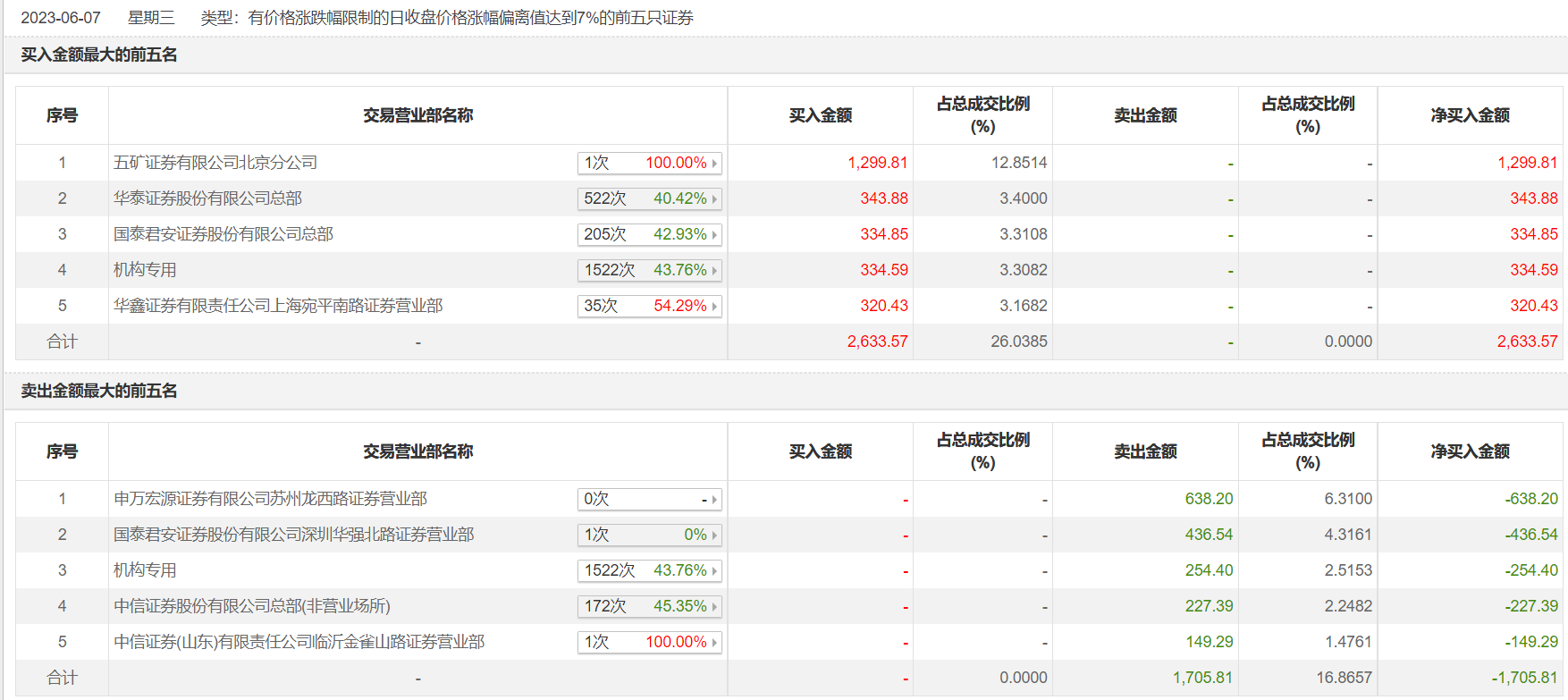The height and width of the screenshot is (700, 1568).
Task: Click arrow in the 0次 stats box
Action: [714, 500]
